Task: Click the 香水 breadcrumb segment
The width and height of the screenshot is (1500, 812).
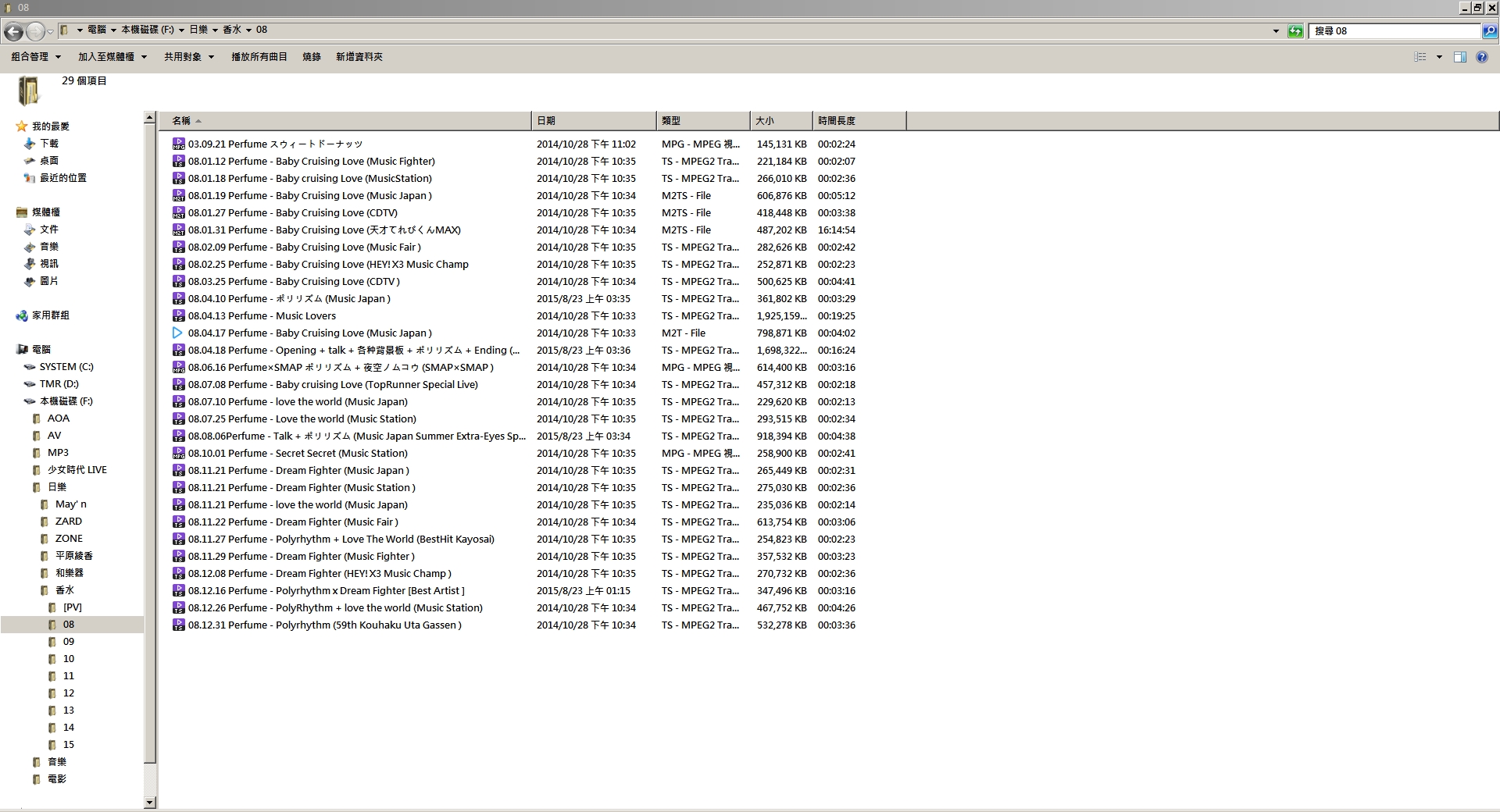Action: pyautogui.click(x=232, y=30)
